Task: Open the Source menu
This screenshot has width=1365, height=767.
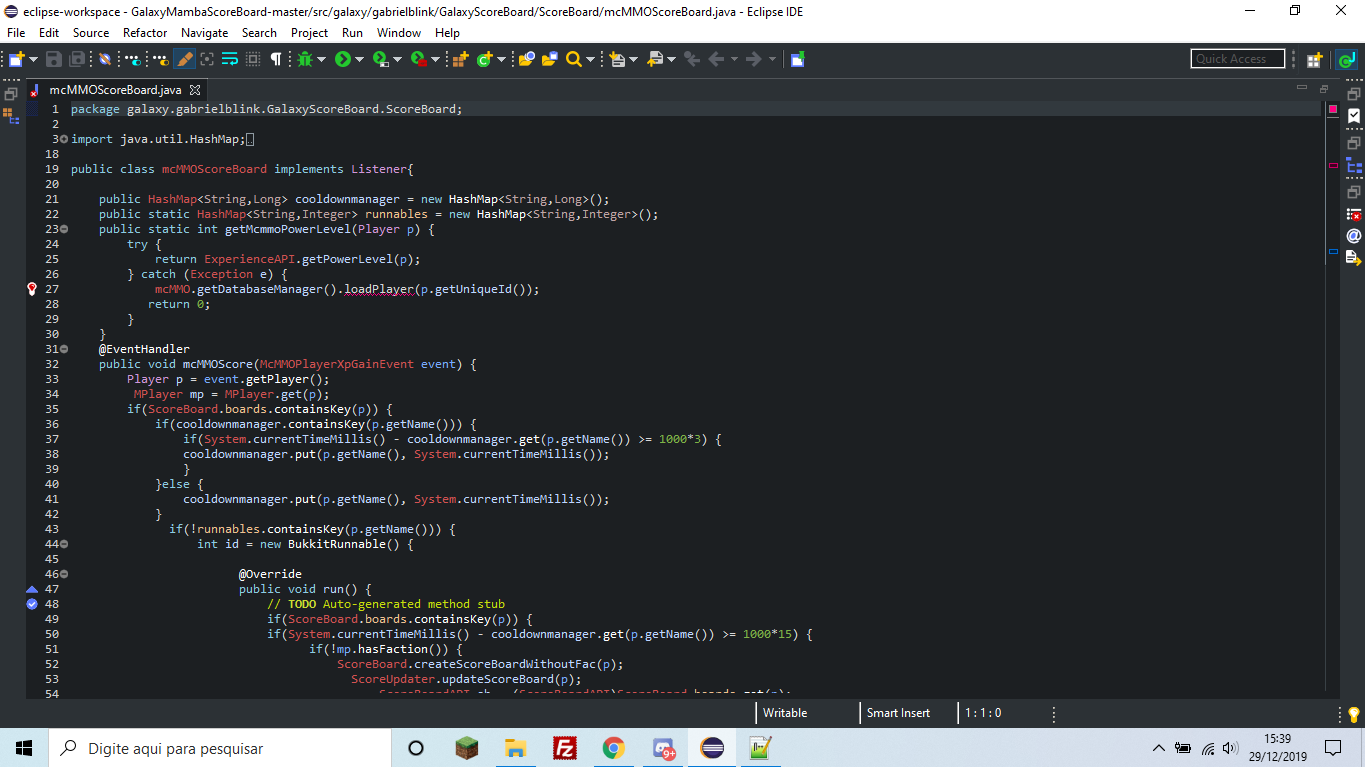Action: tap(91, 32)
